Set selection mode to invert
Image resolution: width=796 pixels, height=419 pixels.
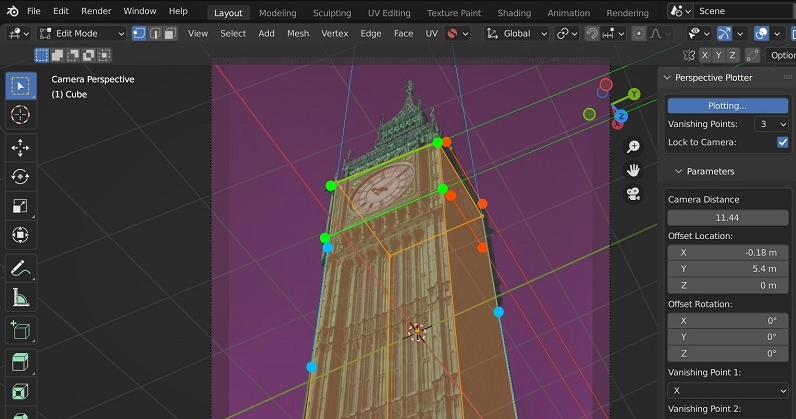coord(89,55)
